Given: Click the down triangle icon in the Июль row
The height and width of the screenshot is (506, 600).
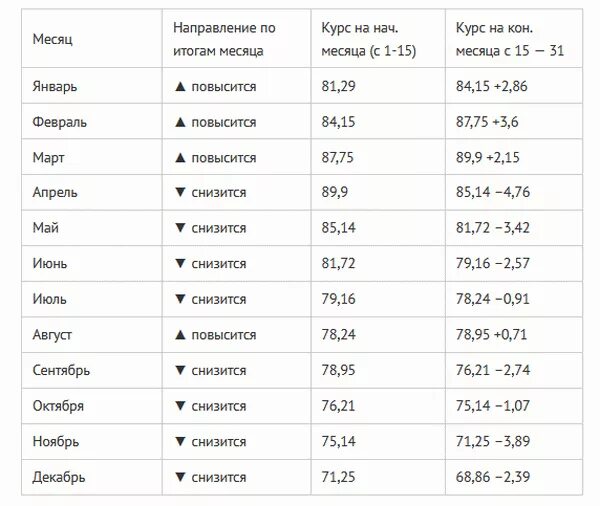Looking at the screenshot, I should (x=180, y=299).
